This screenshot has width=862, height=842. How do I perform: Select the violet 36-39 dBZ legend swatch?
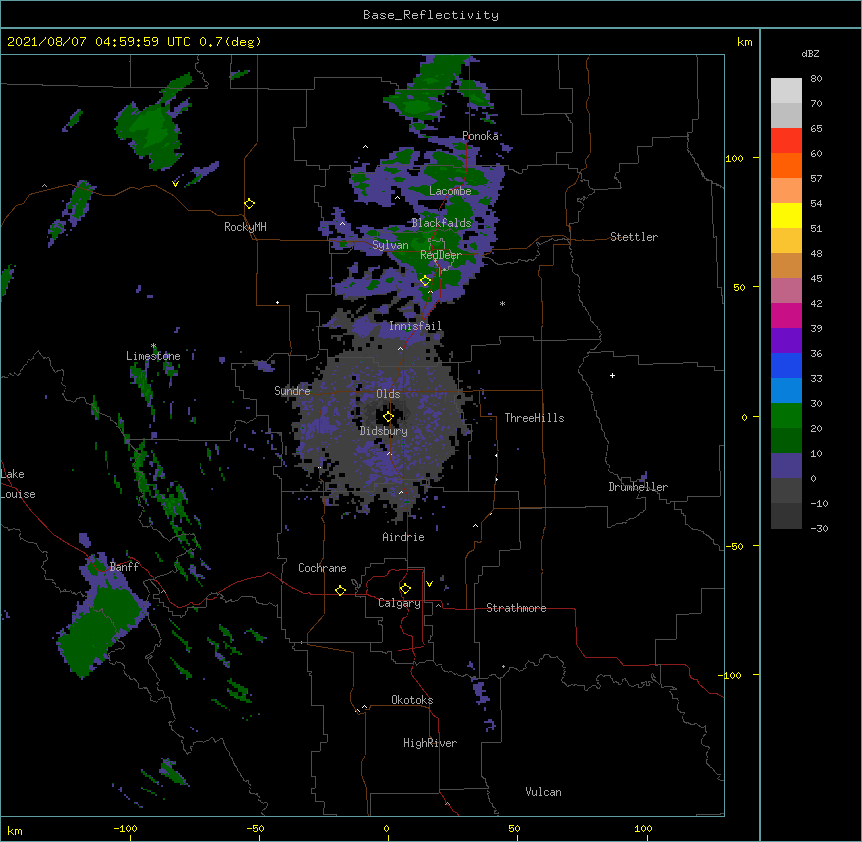786,340
